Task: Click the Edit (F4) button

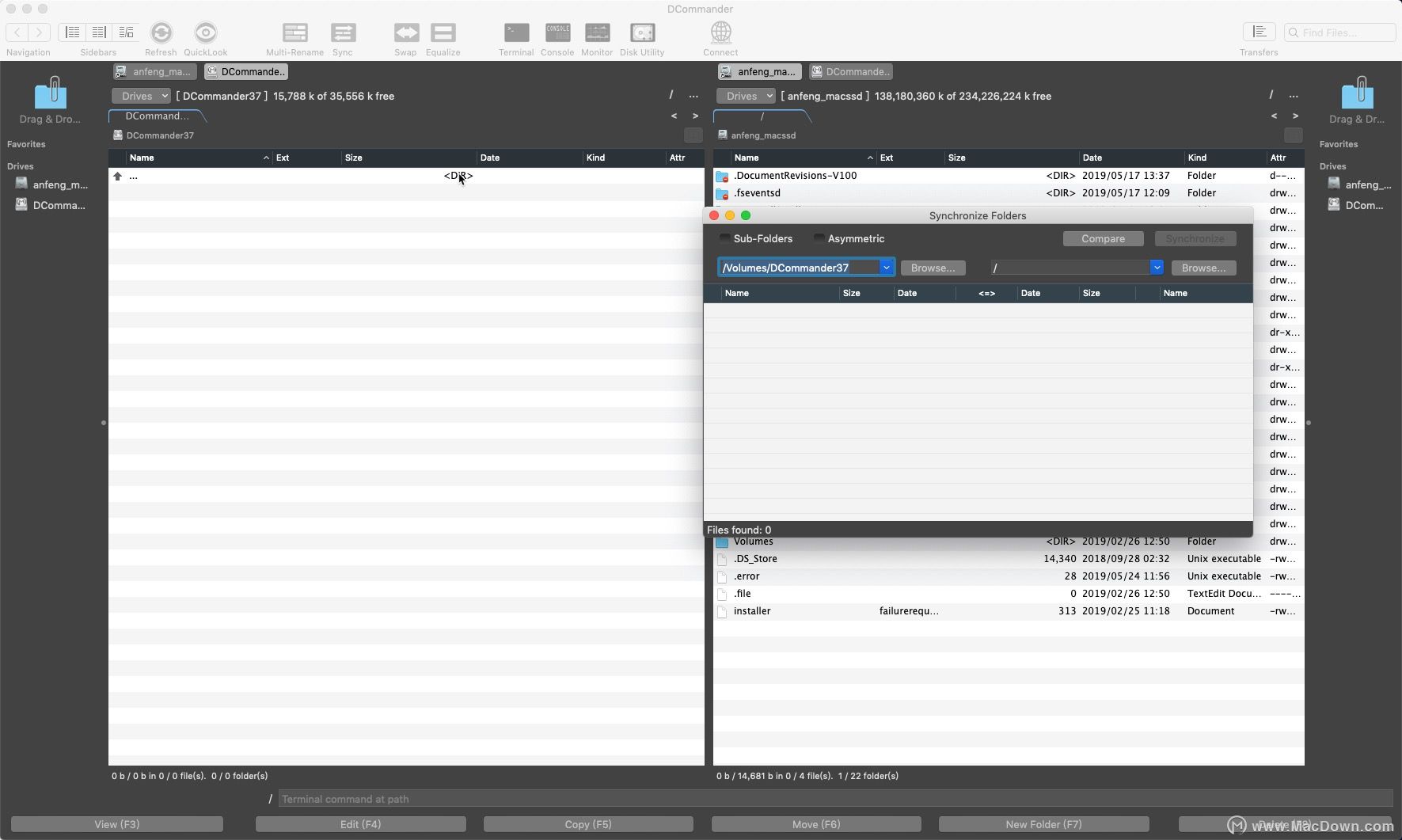Action: click(360, 824)
